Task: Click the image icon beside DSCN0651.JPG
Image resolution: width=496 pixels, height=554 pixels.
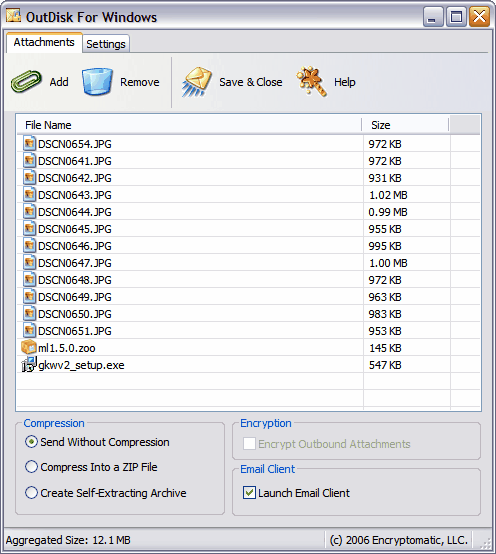Action: [29, 330]
